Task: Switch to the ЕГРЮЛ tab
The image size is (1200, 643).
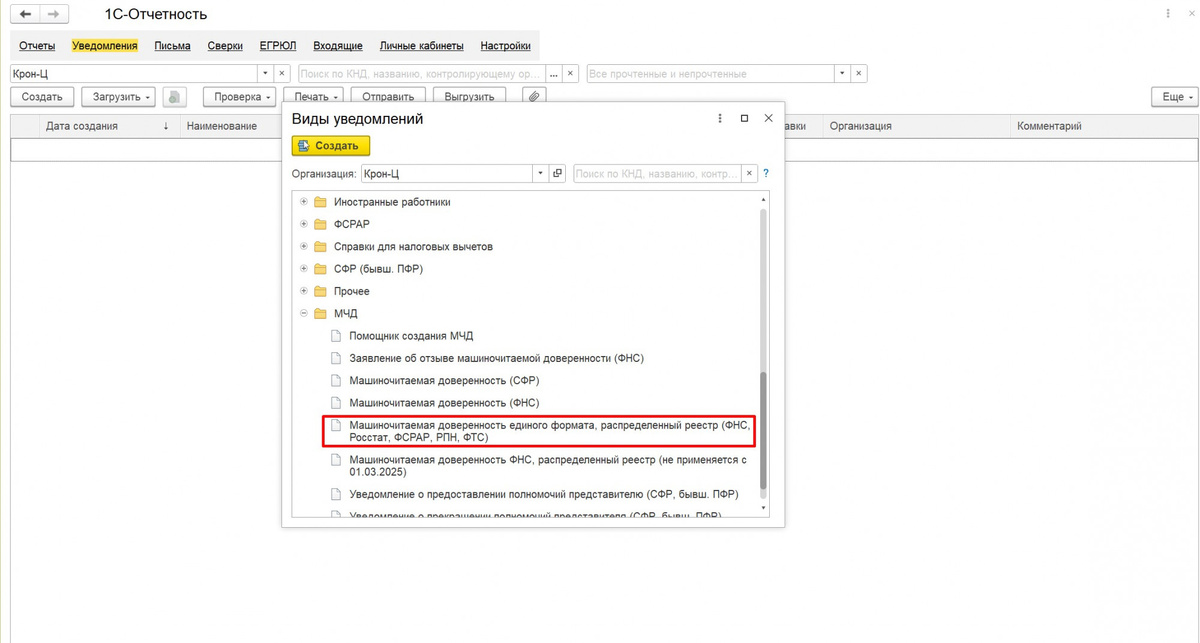Action: pyautogui.click(x=278, y=46)
